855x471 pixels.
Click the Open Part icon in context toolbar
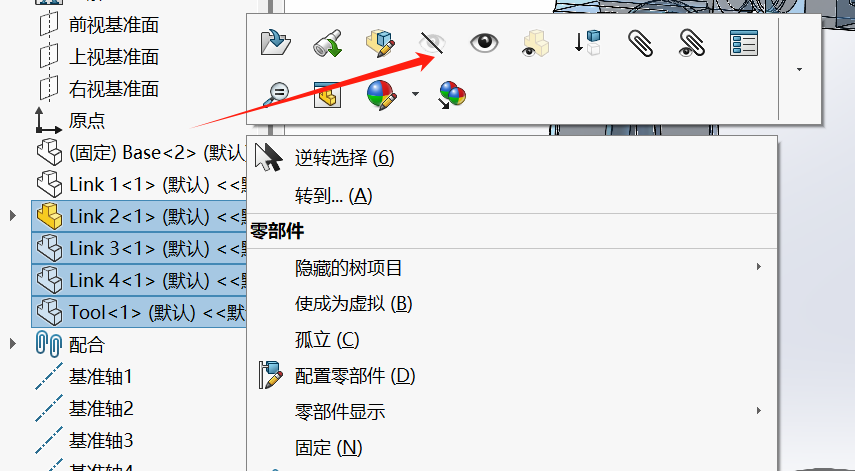point(275,43)
